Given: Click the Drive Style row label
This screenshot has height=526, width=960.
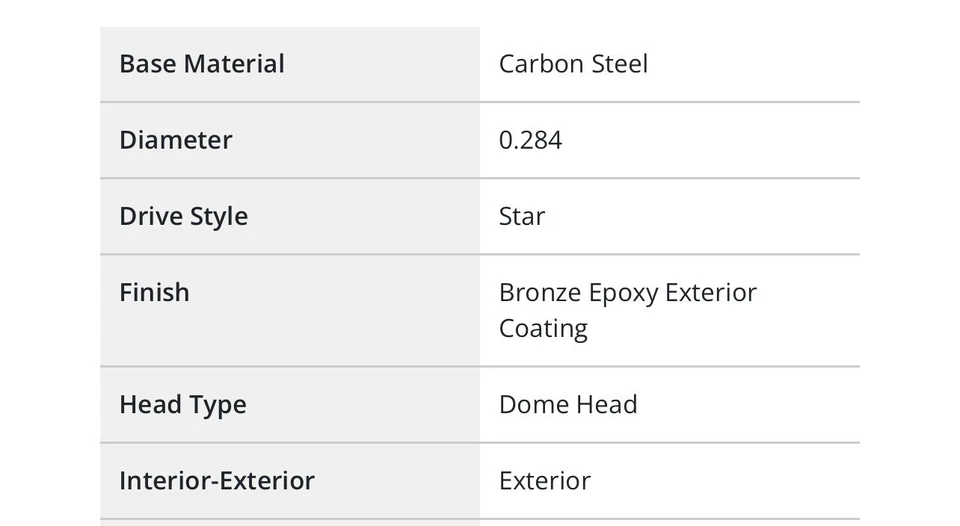Looking at the screenshot, I should click(184, 216).
